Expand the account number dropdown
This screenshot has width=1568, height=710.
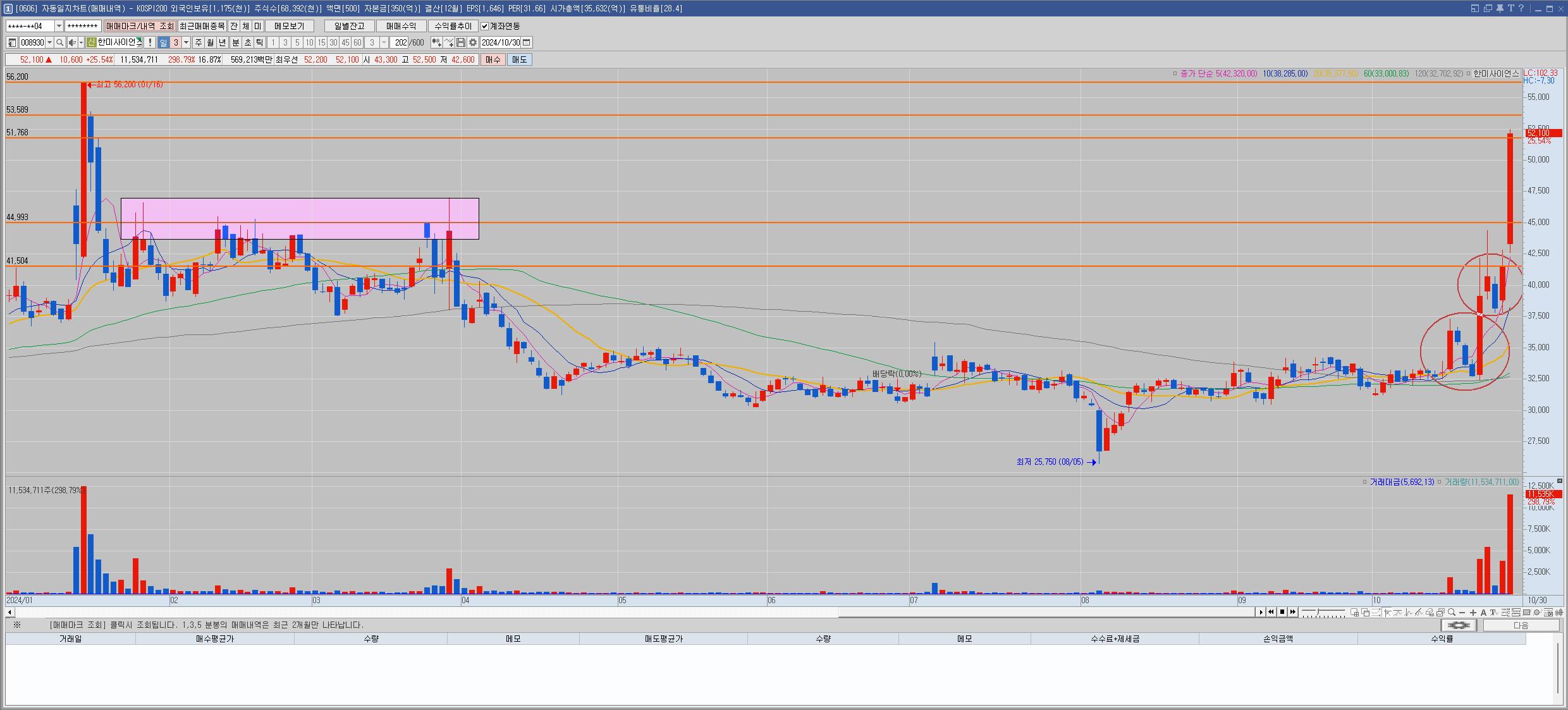point(59,26)
